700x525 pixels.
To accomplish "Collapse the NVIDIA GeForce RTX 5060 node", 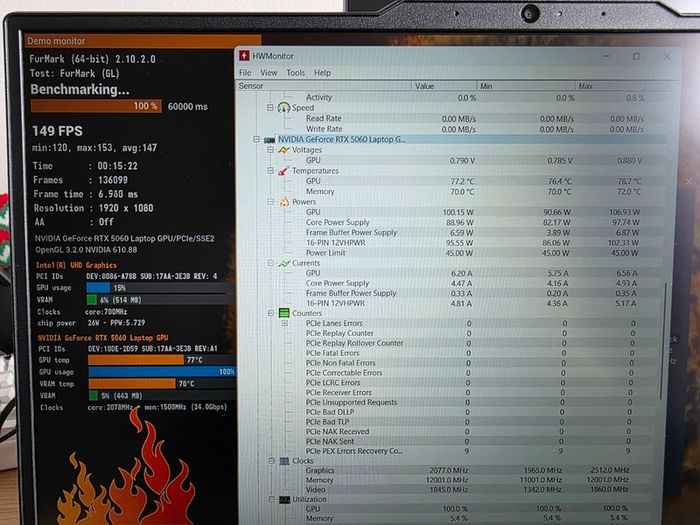I will pos(256,139).
